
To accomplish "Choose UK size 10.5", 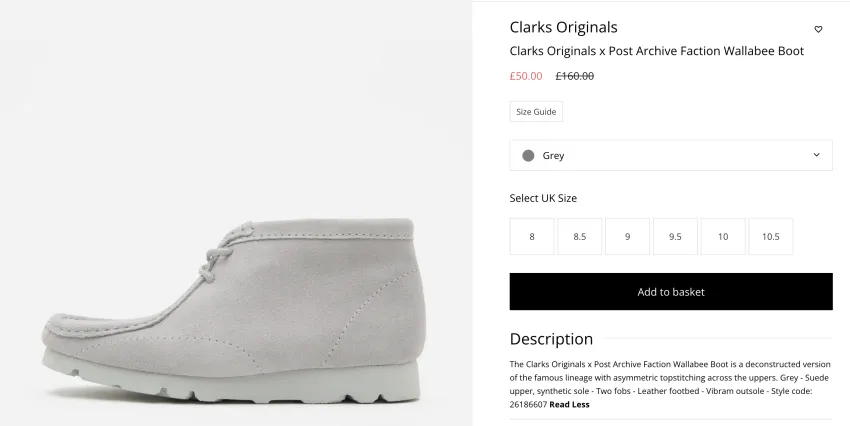I will 770,236.
